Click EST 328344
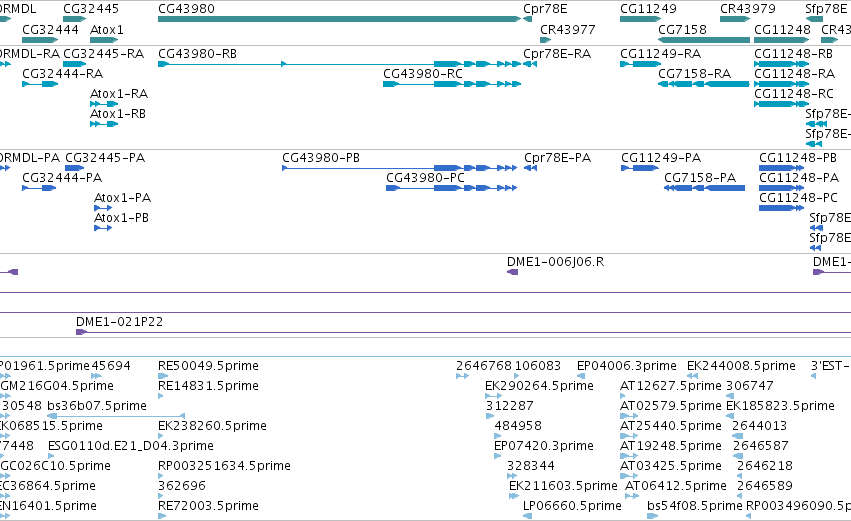The height and width of the screenshot is (521, 851). 531,466
